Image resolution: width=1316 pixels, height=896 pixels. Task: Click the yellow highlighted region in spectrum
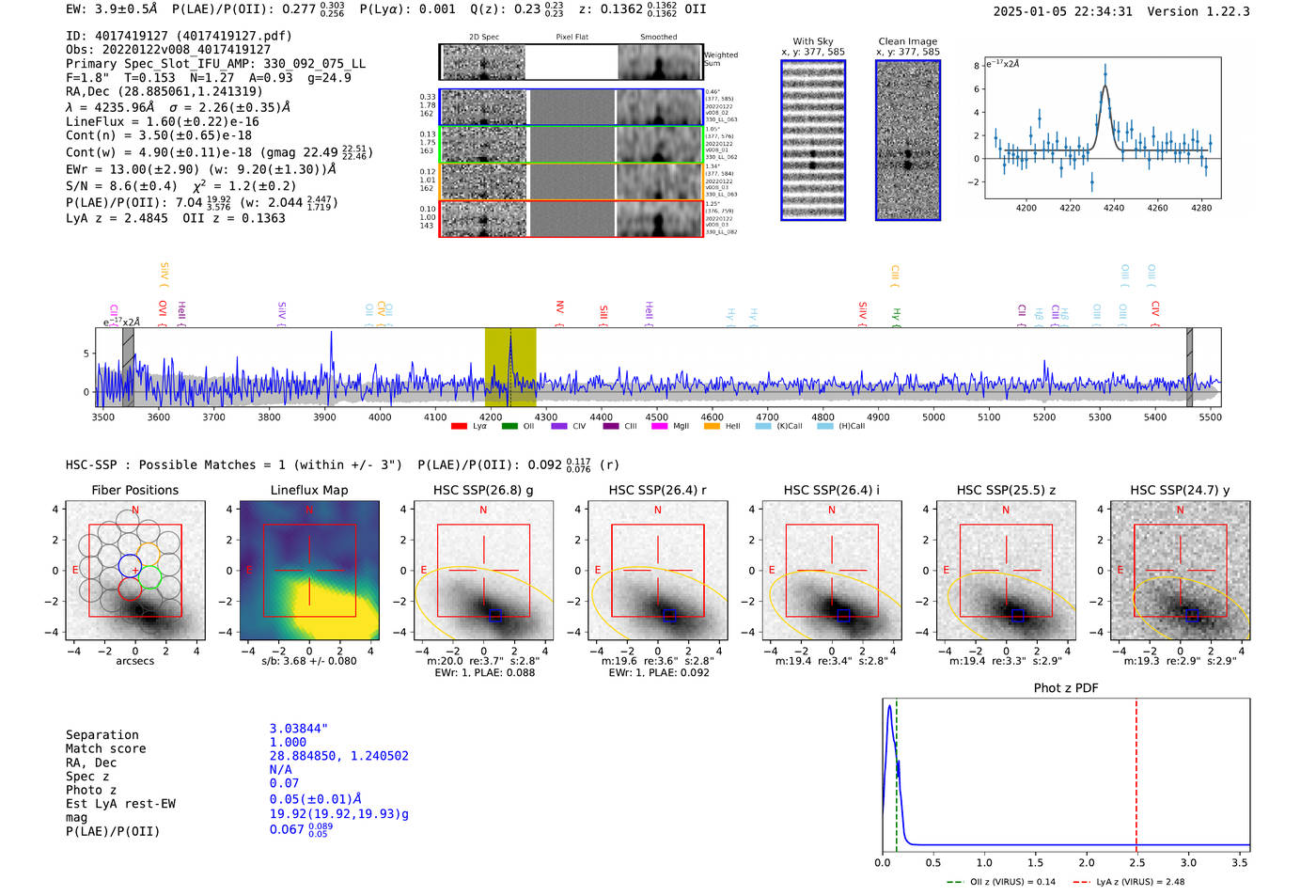(510, 368)
